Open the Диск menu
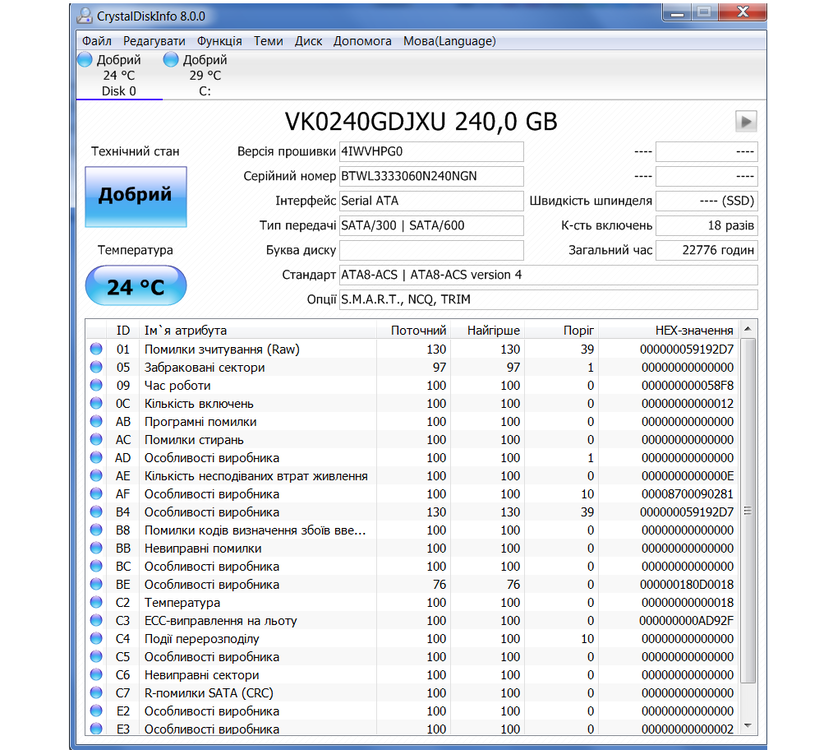The image size is (833, 750). coord(308,41)
